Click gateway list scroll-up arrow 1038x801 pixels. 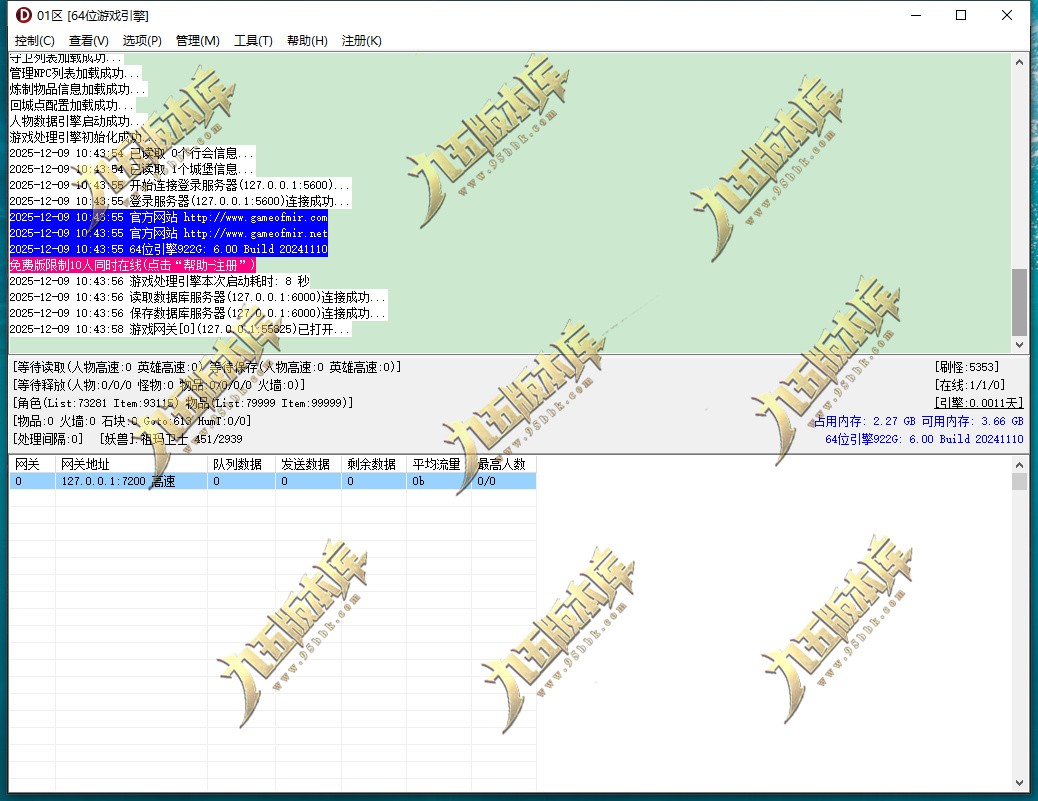point(1019,465)
